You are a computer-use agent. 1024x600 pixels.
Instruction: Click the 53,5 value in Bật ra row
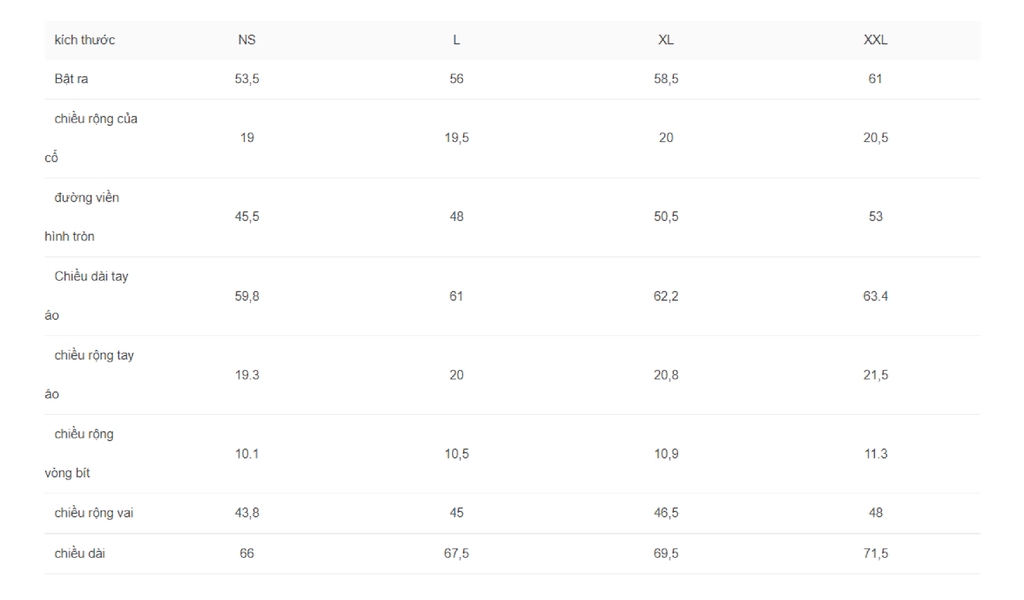(x=247, y=79)
